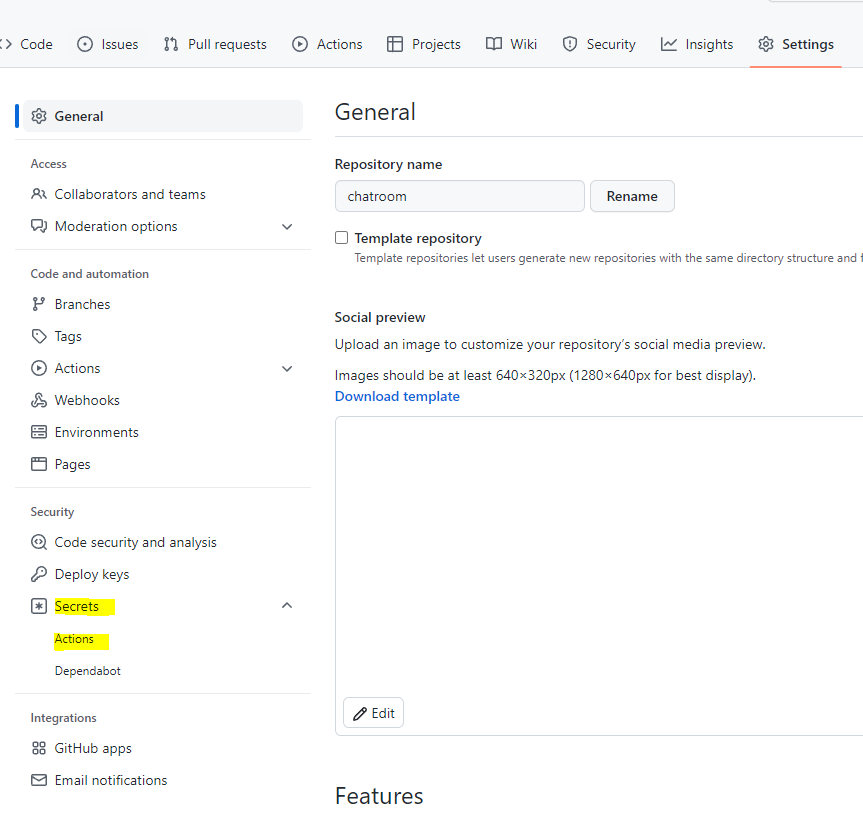Expand Moderation options chevron
Viewport: 863px width, 817px height.
287,226
